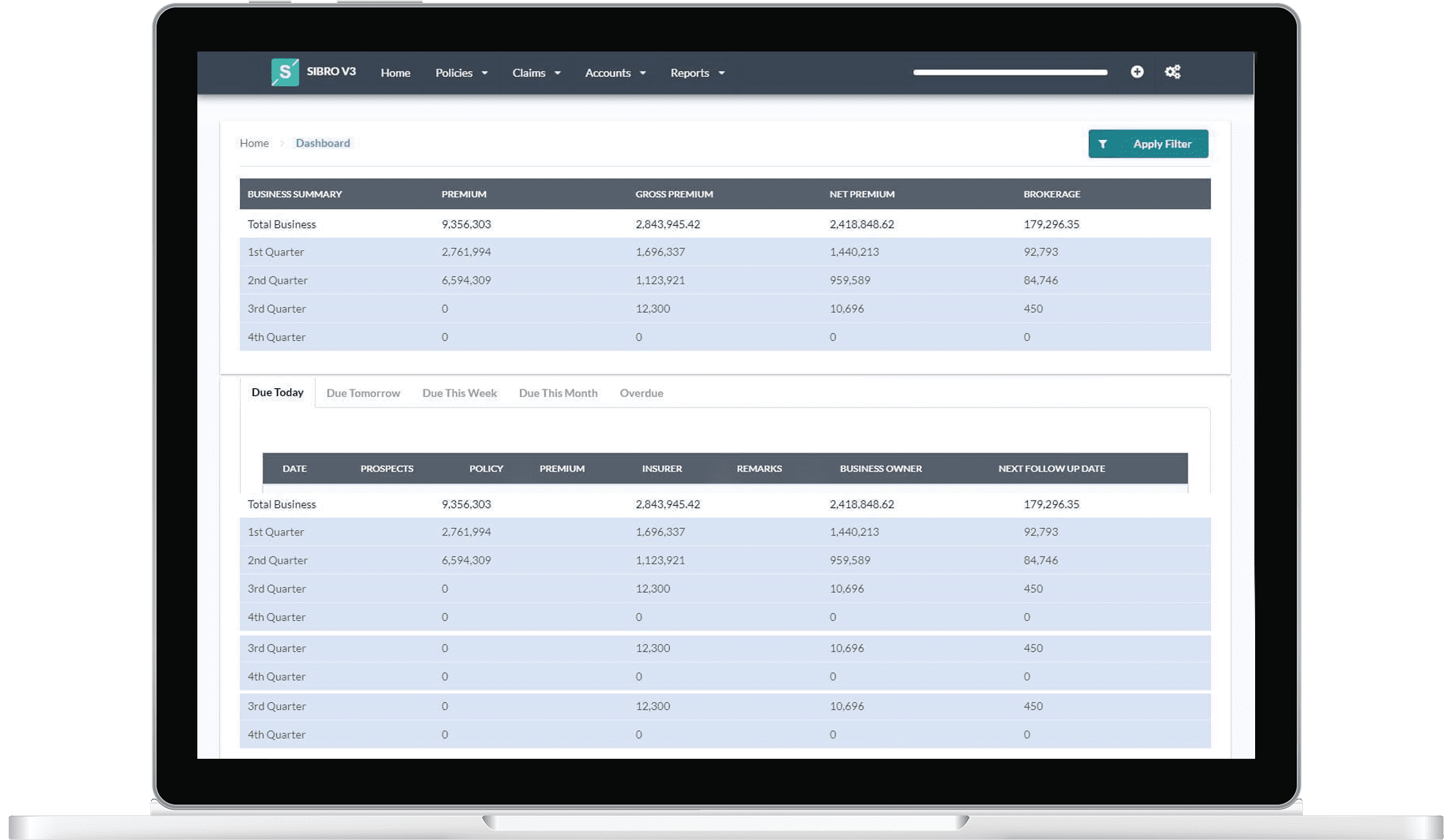Click the DATE column header
This screenshot has width=1451, height=840.
coord(295,469)
